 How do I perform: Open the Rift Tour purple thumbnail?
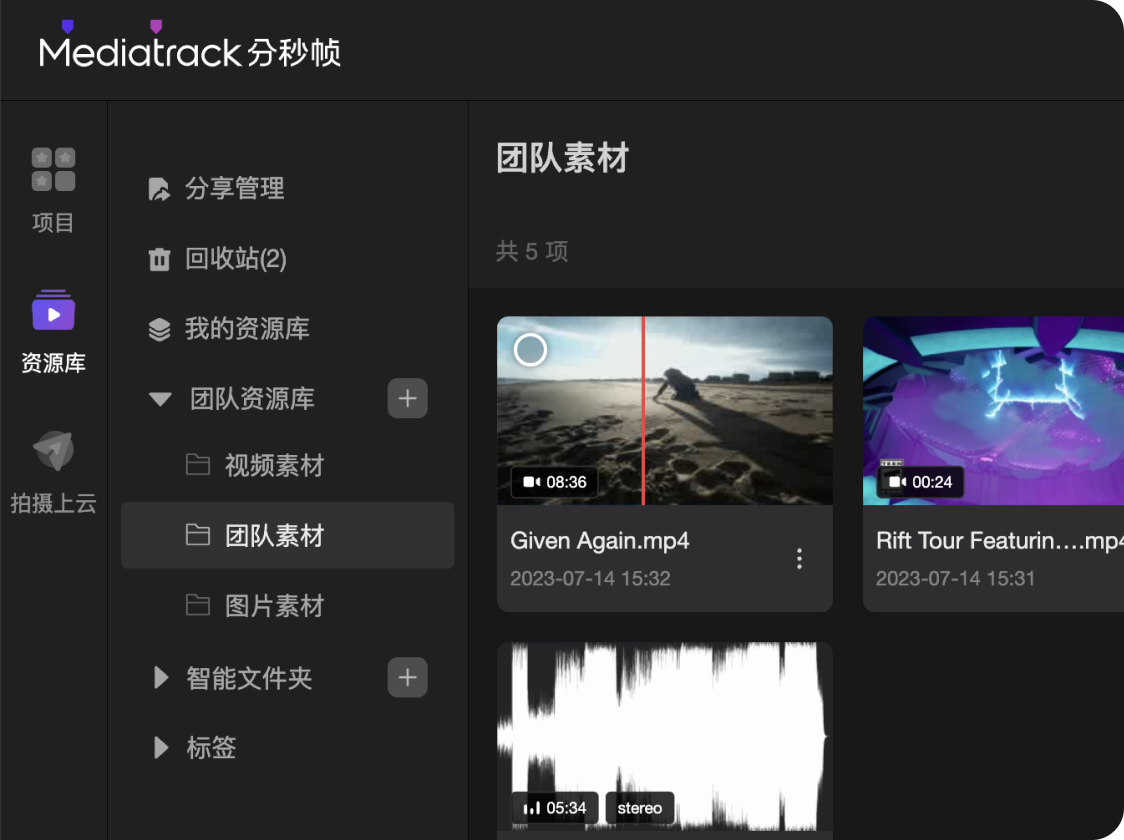[994, 411]
